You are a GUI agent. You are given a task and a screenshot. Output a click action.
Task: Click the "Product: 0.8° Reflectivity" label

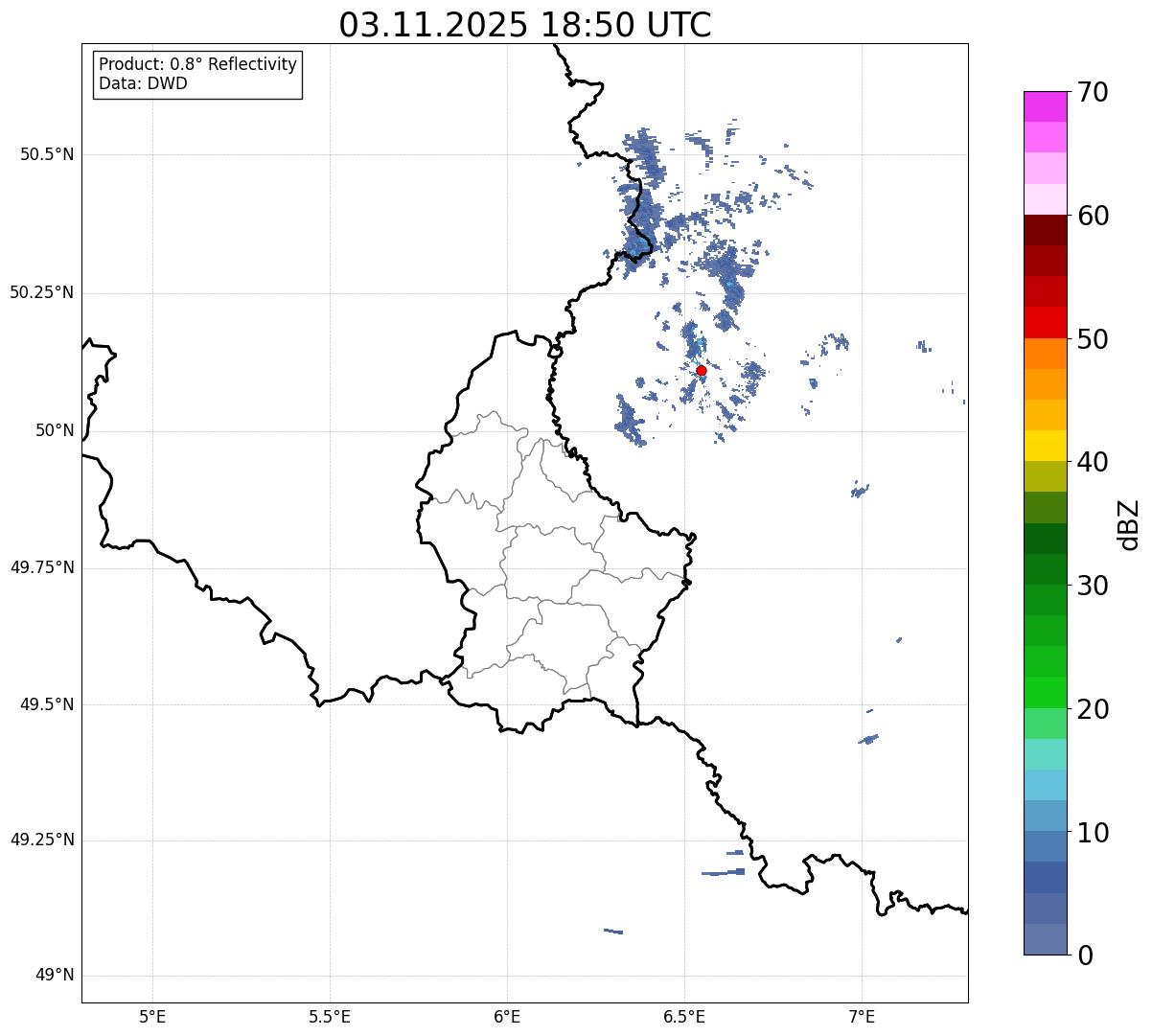(x=198, y=64)
